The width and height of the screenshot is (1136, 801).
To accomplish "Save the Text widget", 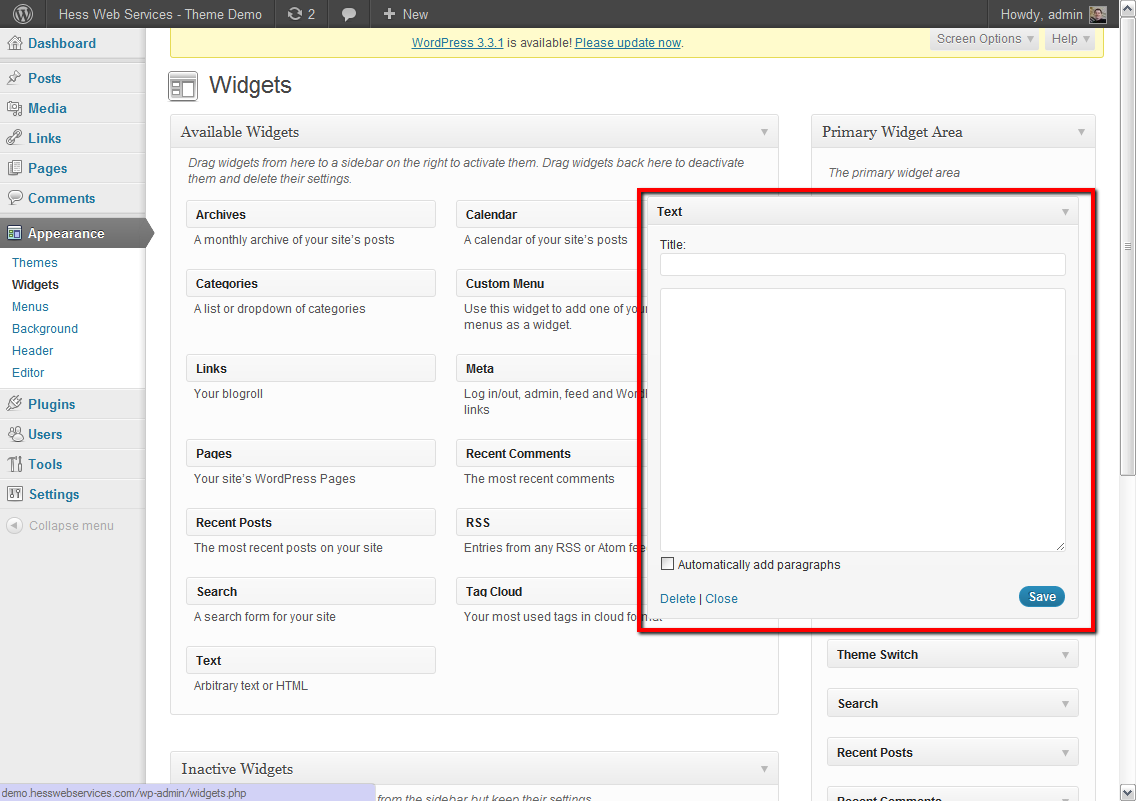I will [x=1042, y=597].
